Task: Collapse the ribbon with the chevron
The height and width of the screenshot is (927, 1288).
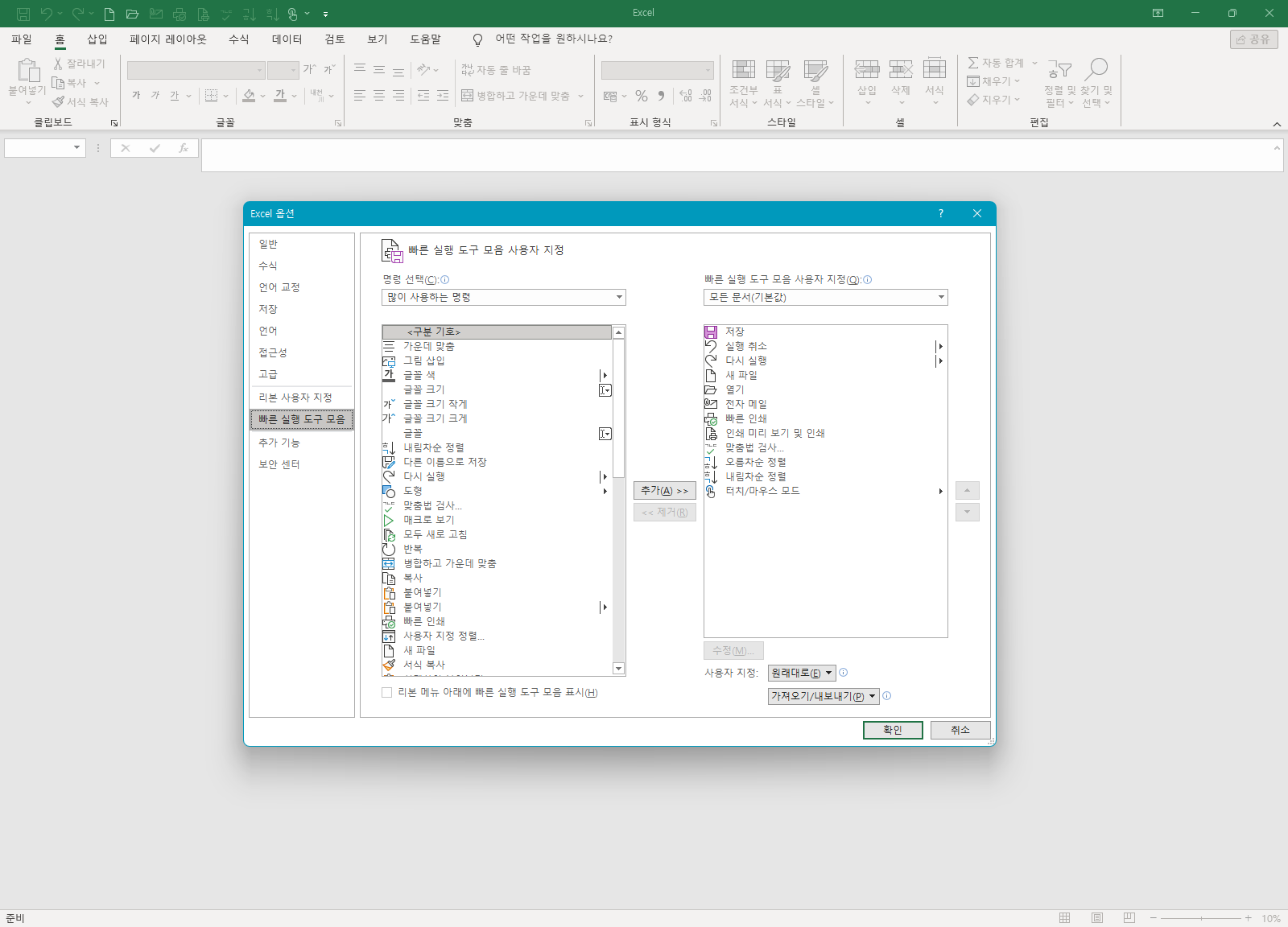Action: pyautogui.click(x=1277, y=124)
